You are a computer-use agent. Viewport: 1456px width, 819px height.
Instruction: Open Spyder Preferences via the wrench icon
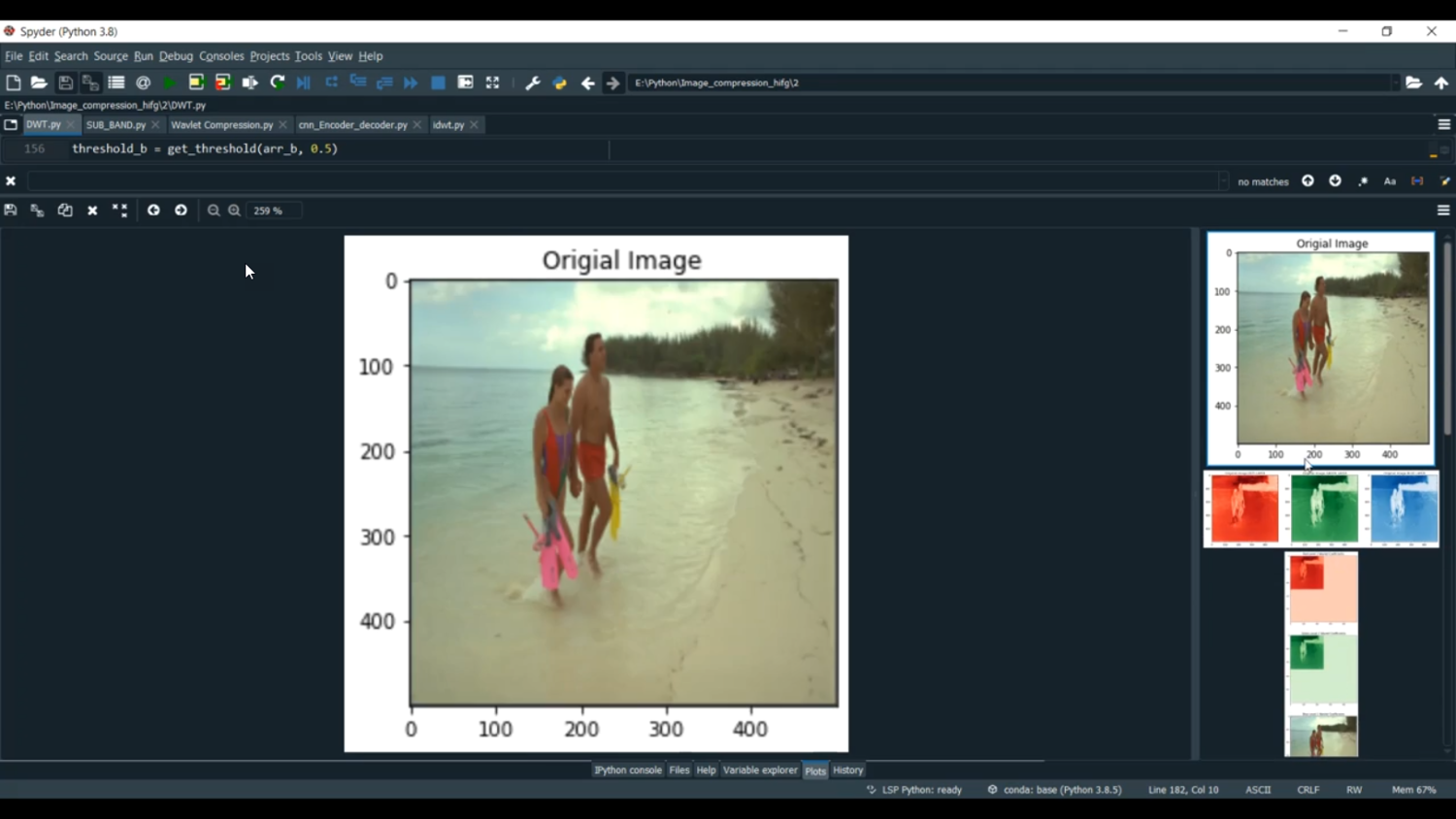[x=532, y=82]
